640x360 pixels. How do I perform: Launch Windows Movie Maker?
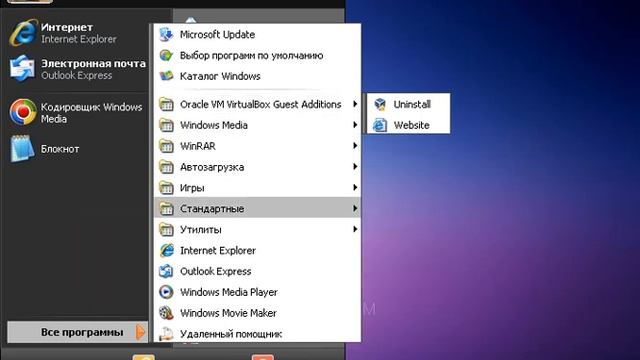tap(258, 313)
